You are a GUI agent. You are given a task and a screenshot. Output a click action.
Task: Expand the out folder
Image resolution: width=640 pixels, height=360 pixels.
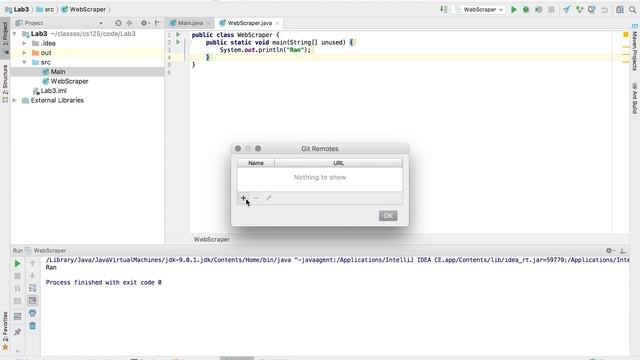coord(24,53)
